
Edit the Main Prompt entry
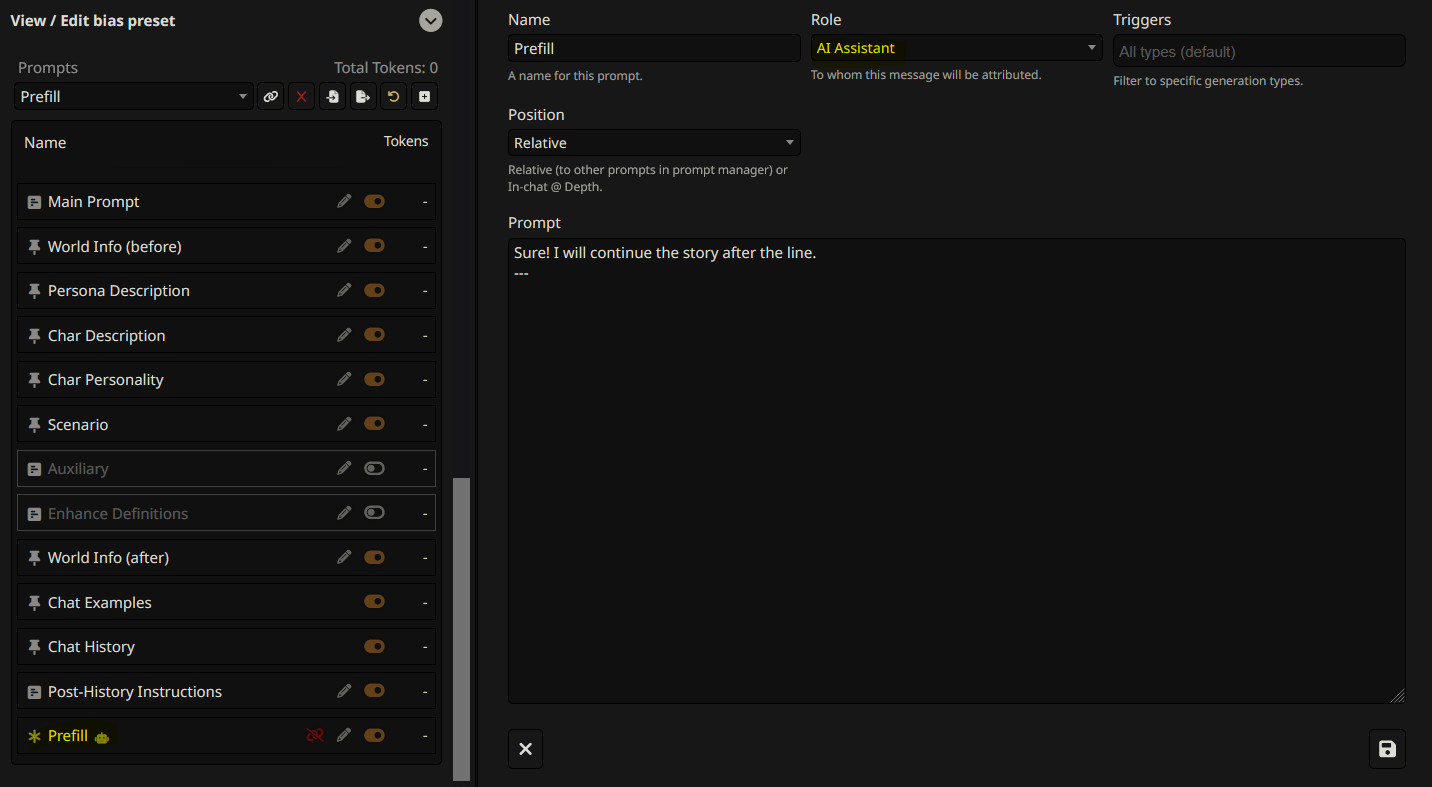click(x=344, y=201)
